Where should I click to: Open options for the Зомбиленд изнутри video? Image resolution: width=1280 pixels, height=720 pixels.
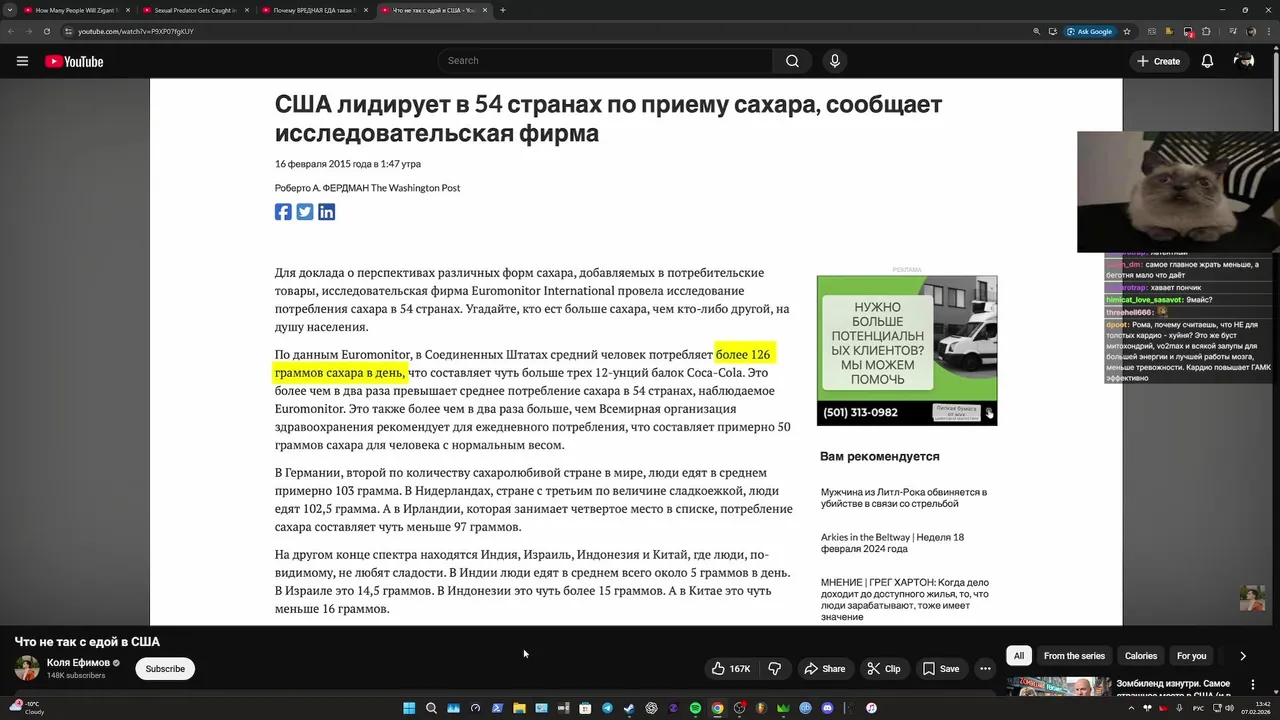[1253, 685]
